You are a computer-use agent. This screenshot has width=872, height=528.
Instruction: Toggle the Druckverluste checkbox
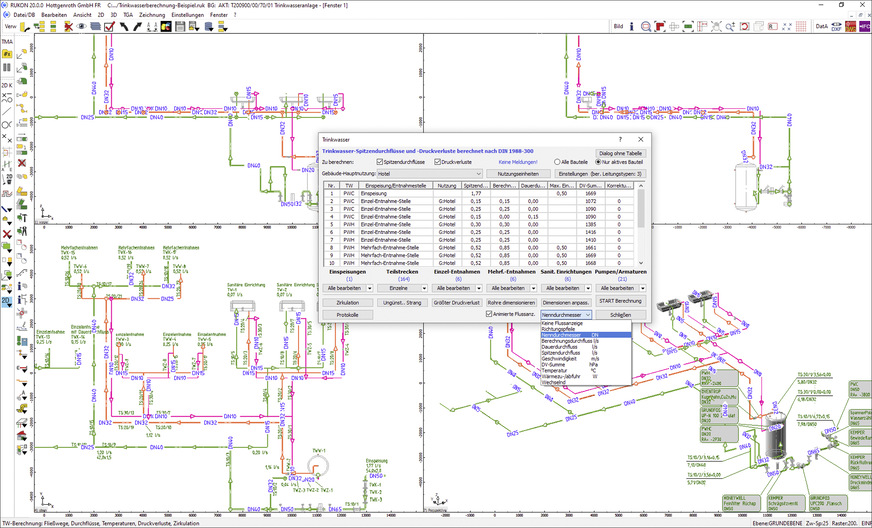(x=438, y=161)
